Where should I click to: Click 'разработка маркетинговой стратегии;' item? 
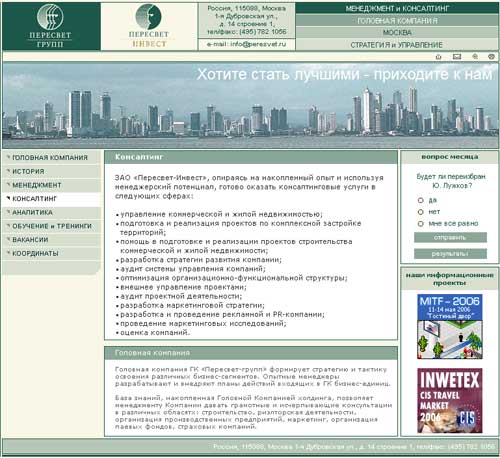tap(192, 305)
